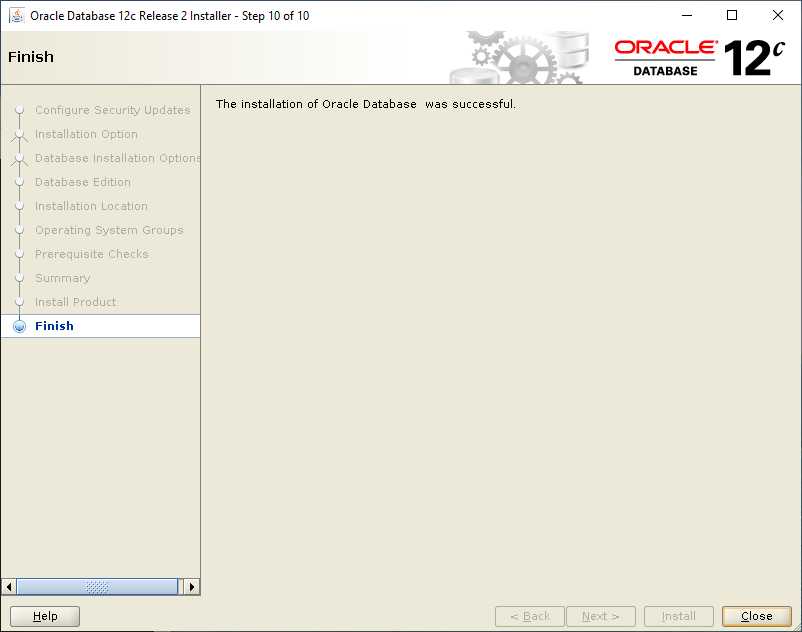Screen dimensions: 802x632
Task: Open the Help button
Action: (x=45, y=616)
